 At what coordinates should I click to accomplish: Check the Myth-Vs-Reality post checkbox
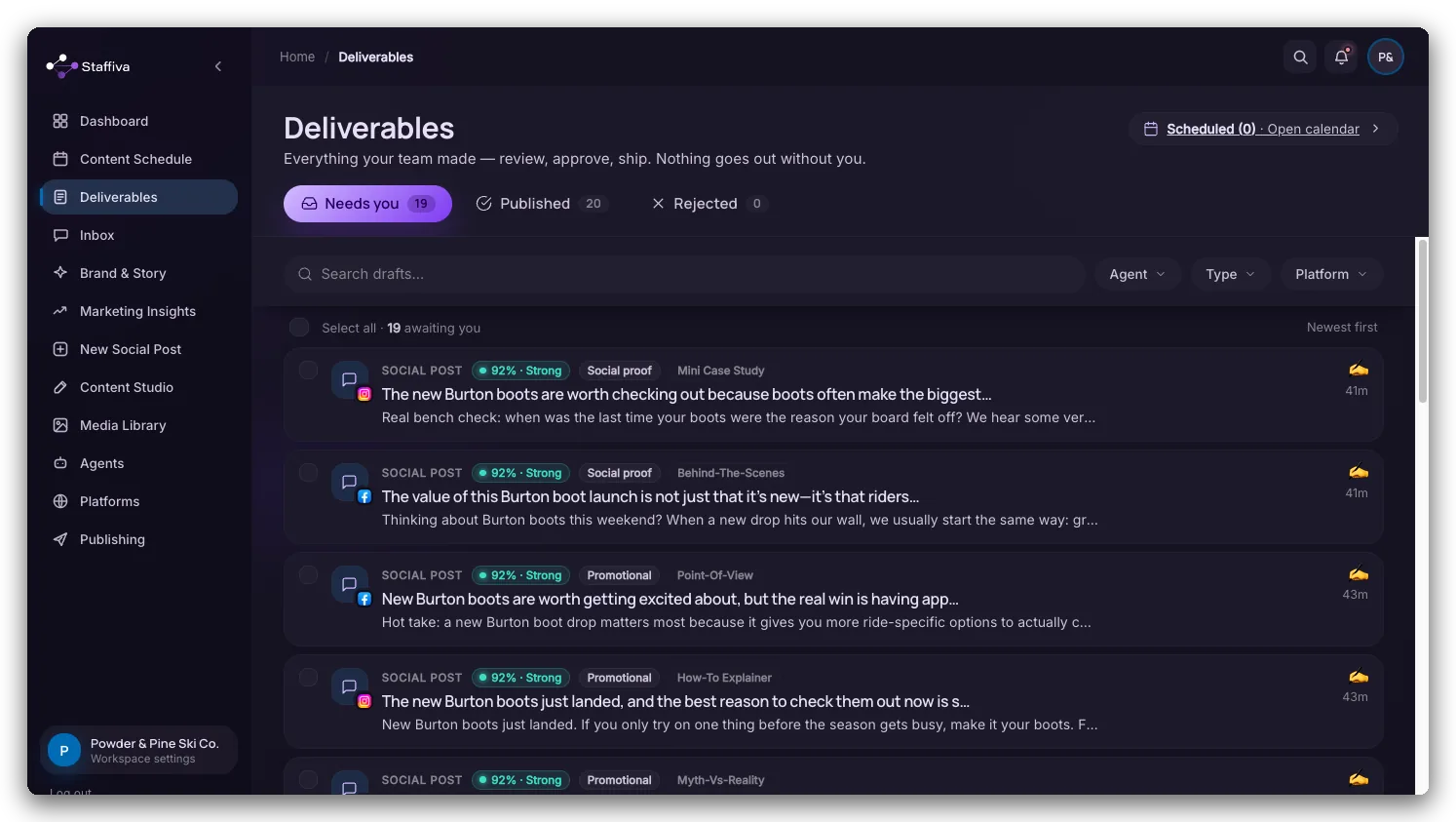pyautogui.click(x=308, y=780)
